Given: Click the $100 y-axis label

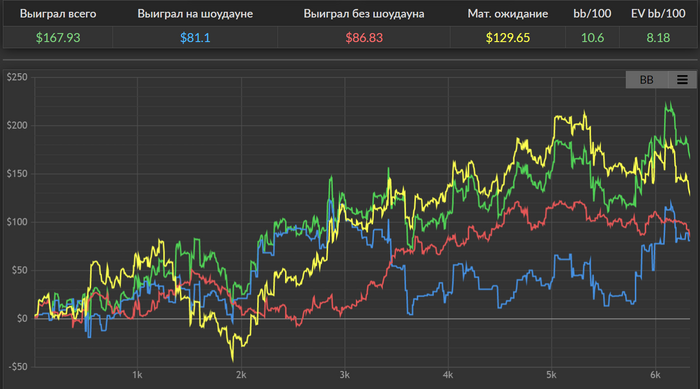Looking at the screenshot, I should [17, 222].
